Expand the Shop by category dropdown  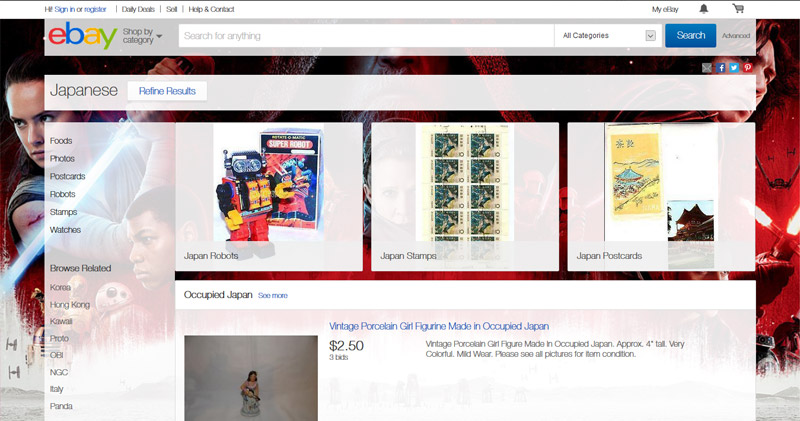(142, 36)
